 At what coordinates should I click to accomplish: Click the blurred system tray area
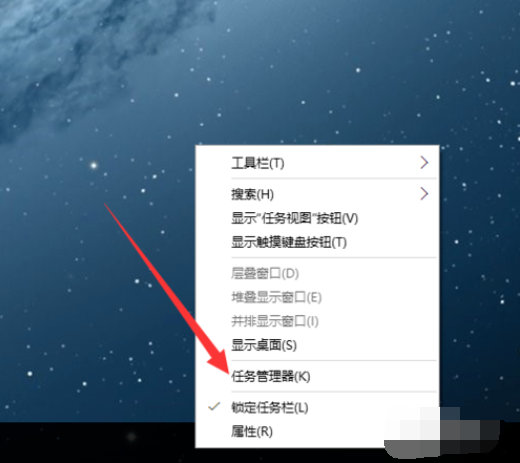click(442, 433)
